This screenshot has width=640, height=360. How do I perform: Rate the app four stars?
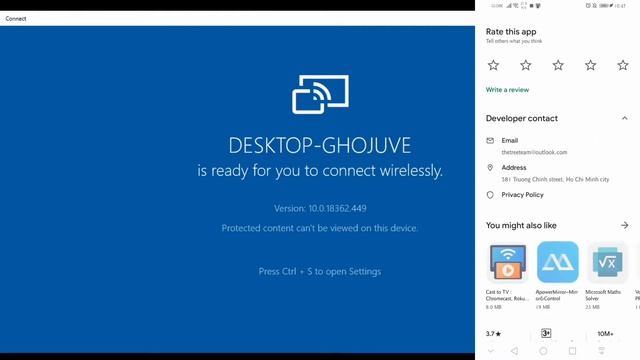tap(591, 65)
